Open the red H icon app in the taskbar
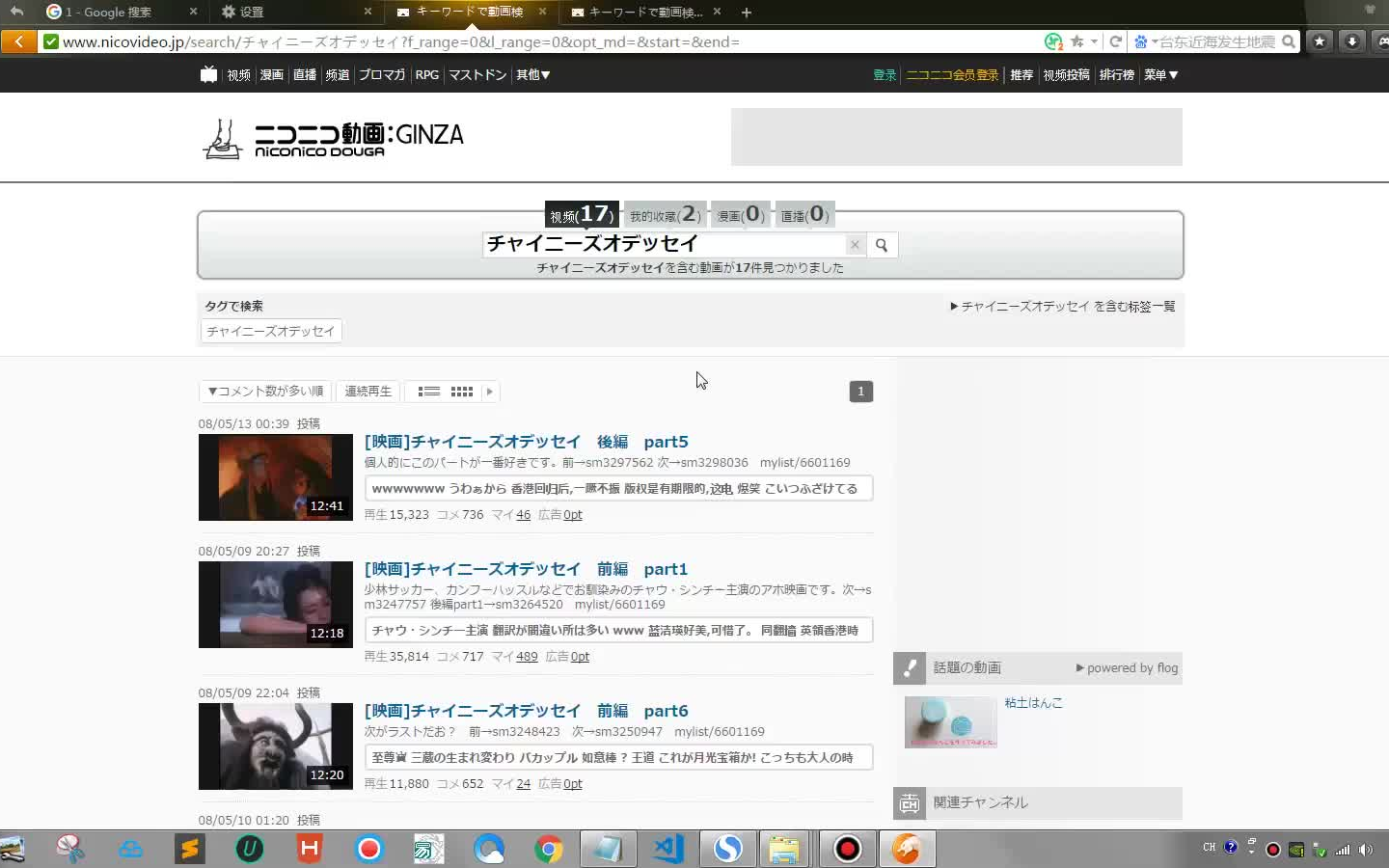1389x868 pixels. tap(310, 849)
